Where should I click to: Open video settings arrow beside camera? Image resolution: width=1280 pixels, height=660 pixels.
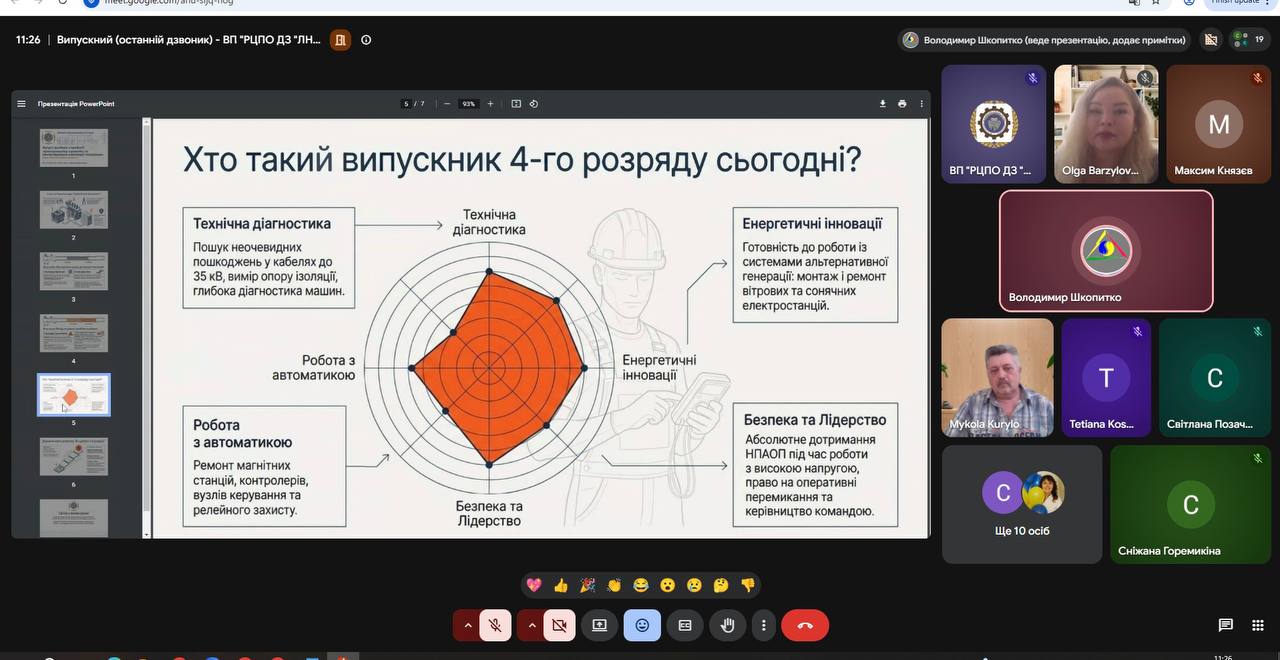531,625
